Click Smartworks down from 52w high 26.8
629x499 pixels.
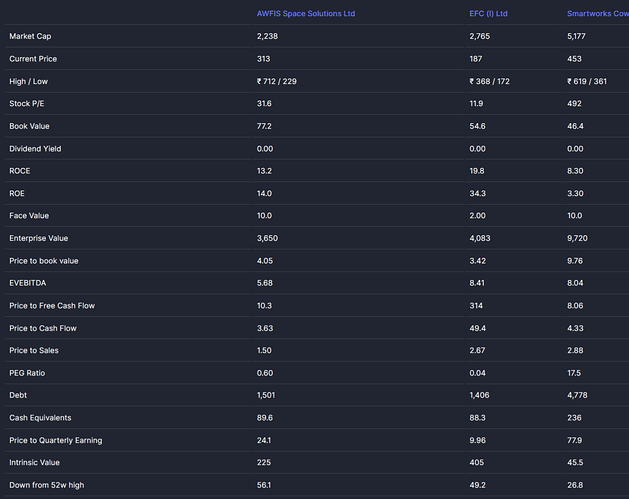575,485
